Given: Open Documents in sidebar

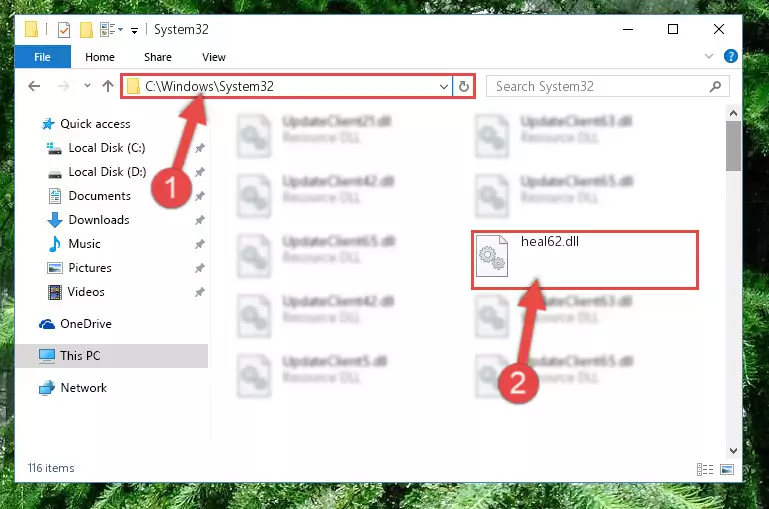Looking at the screenshot, I should [100, 196].
